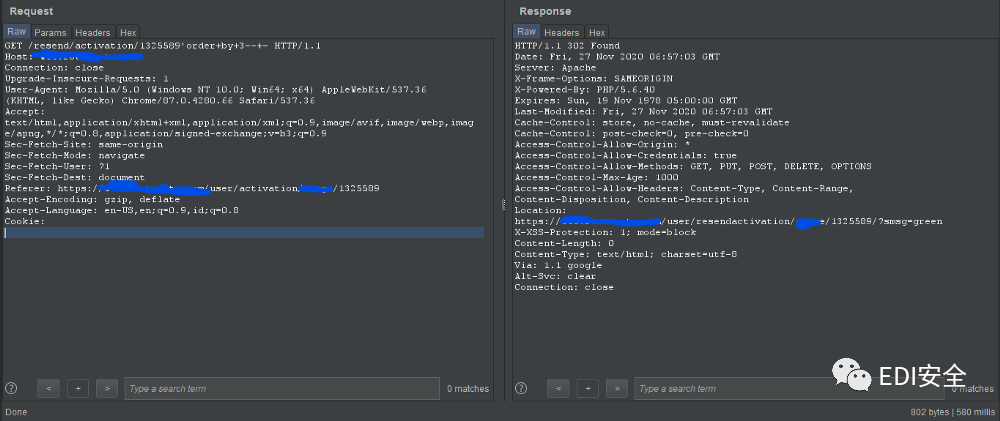The width and height of the screenshot is (1000, 421).
Task: Switch to the Response Hex tab
Action: coord(597,32)
